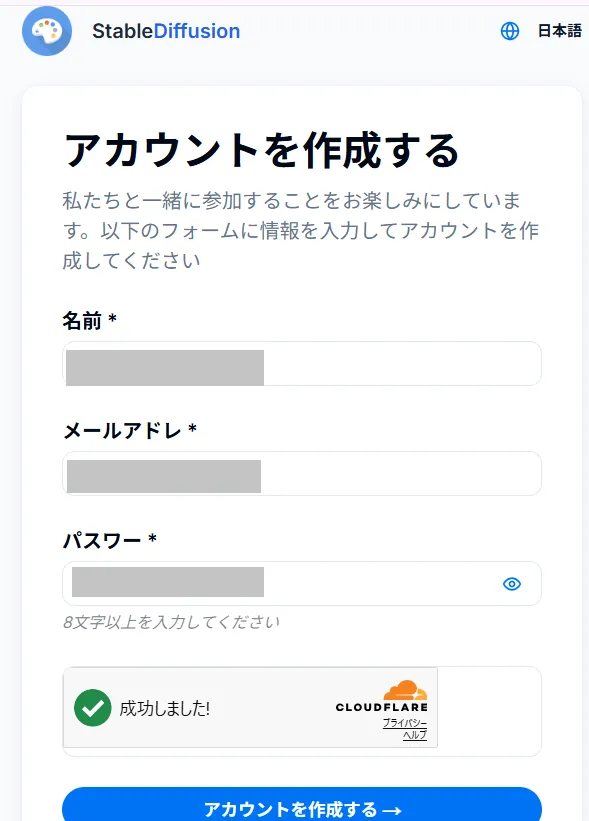The height and width of the screenshot is (821, 589).
Task: Click the StableDiffusion palette logo icon
Action: (x=46, y=31)
